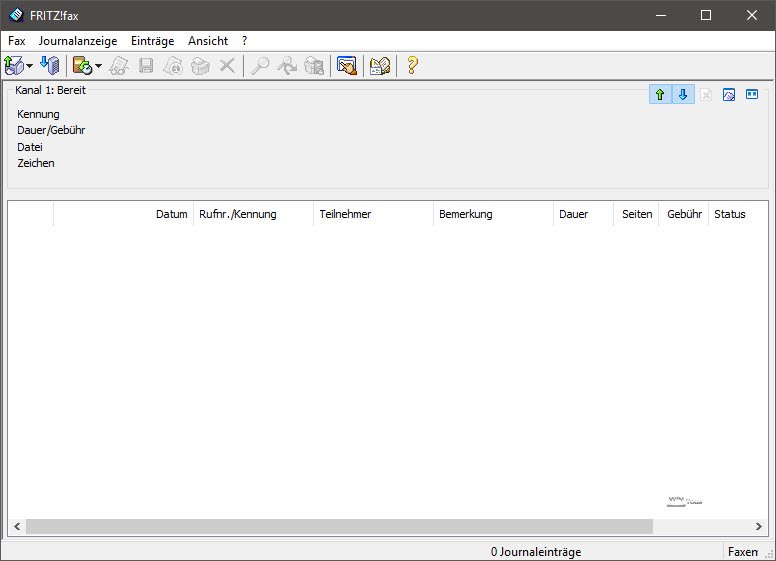The image size is (776, 561).
Task: Click the fax settings window toolbar icon
Action: [347, 66]
